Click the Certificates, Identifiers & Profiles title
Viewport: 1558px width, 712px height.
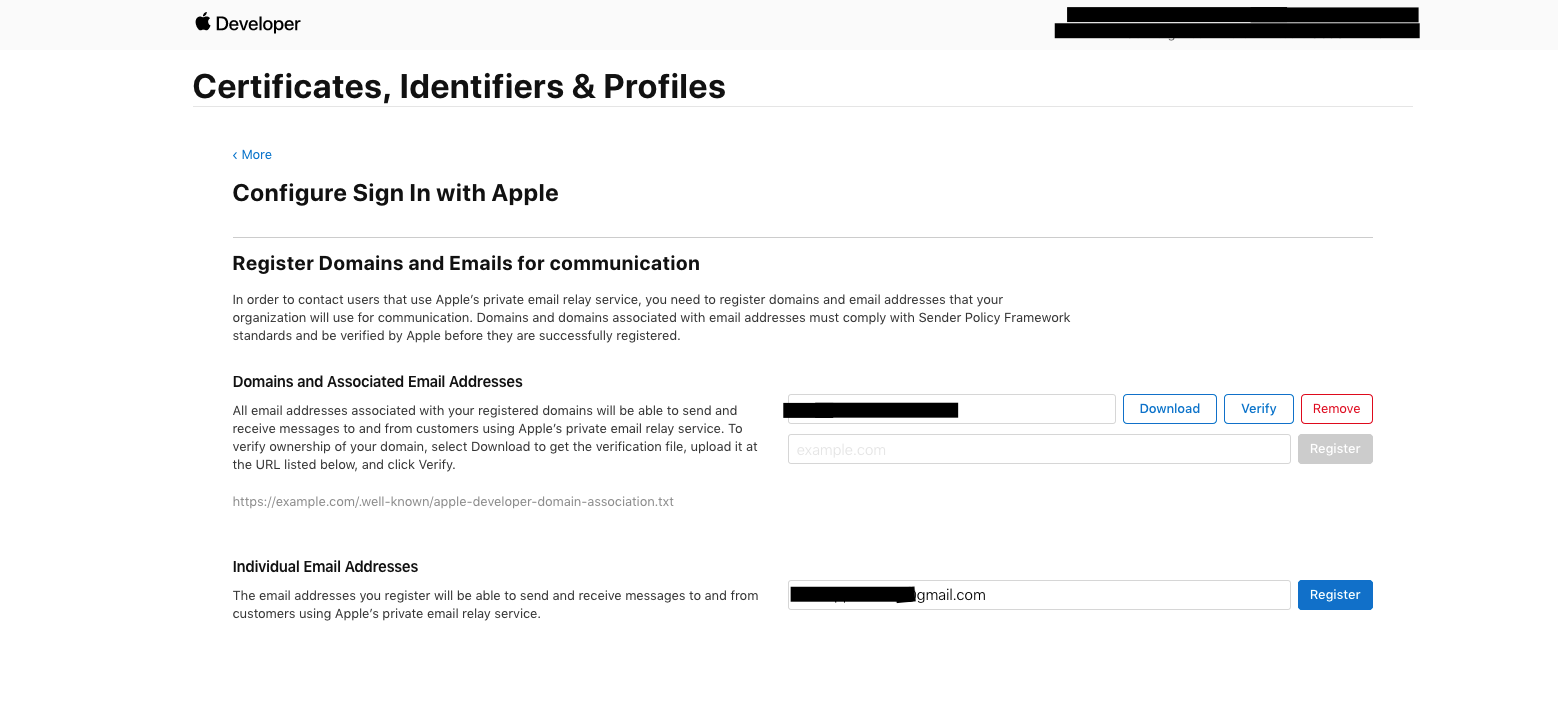pos(459,87)
